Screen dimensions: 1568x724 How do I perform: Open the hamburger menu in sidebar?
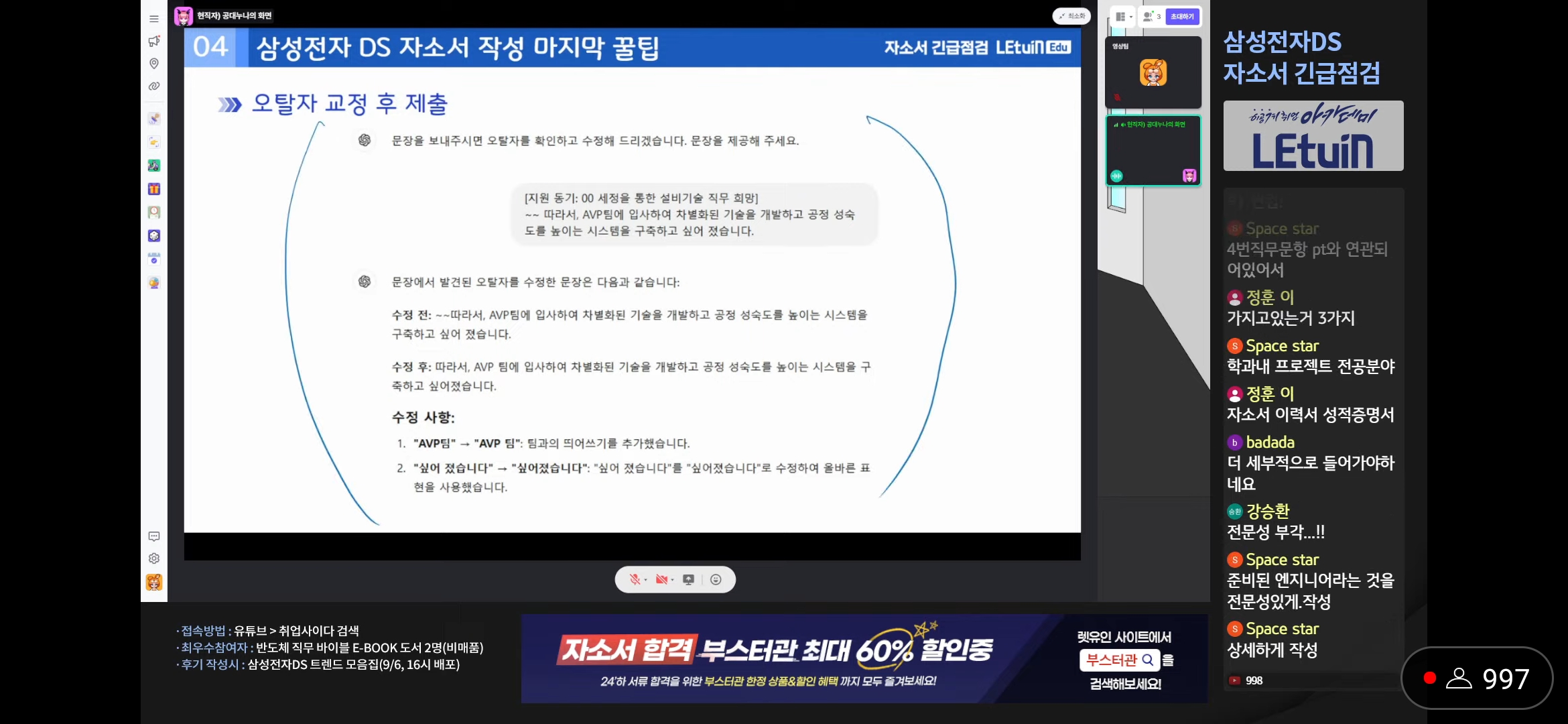pyautogui.click(x=154, y=19)
